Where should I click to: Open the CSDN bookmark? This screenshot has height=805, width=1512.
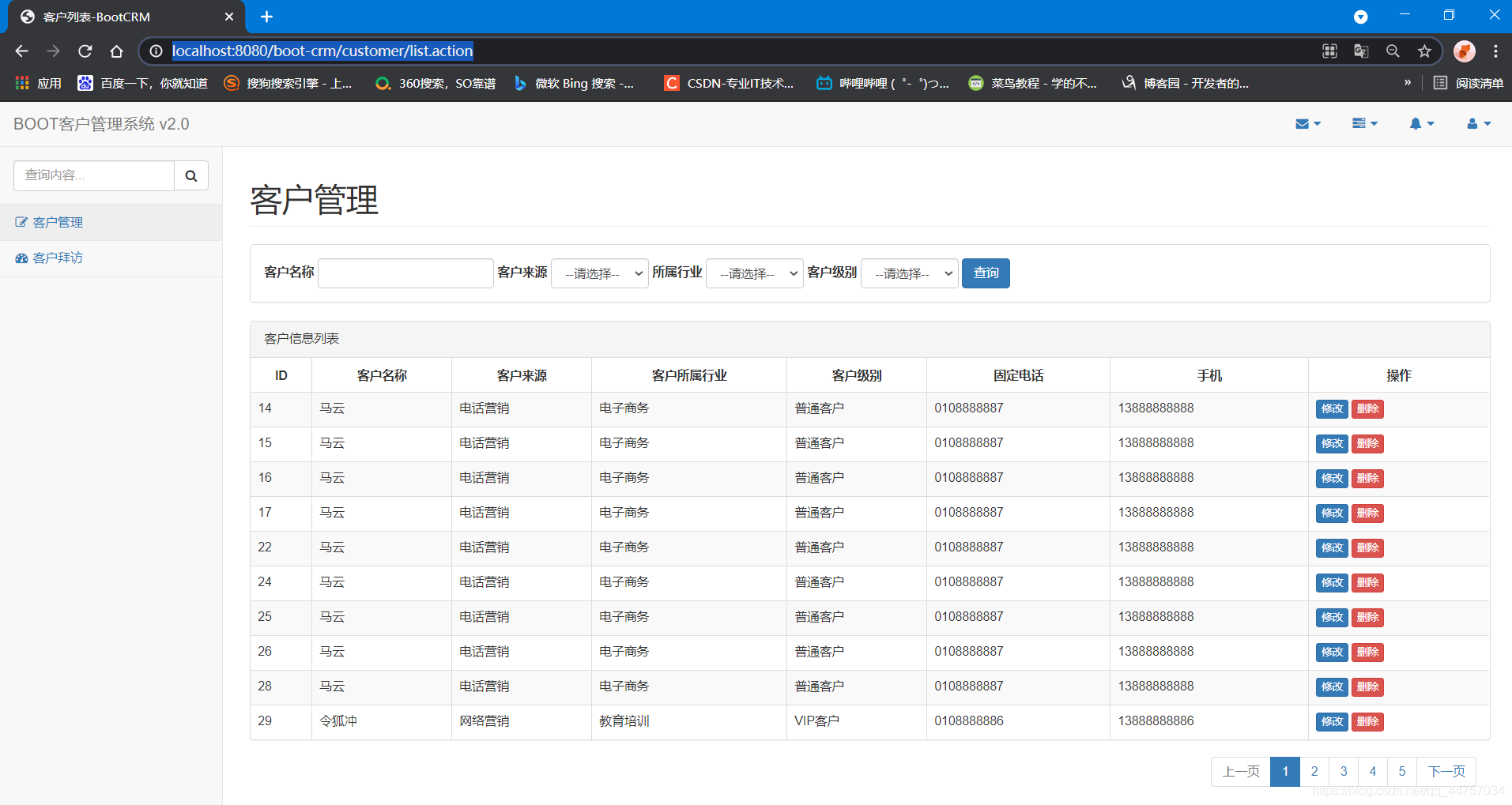(x=729, y=83)
